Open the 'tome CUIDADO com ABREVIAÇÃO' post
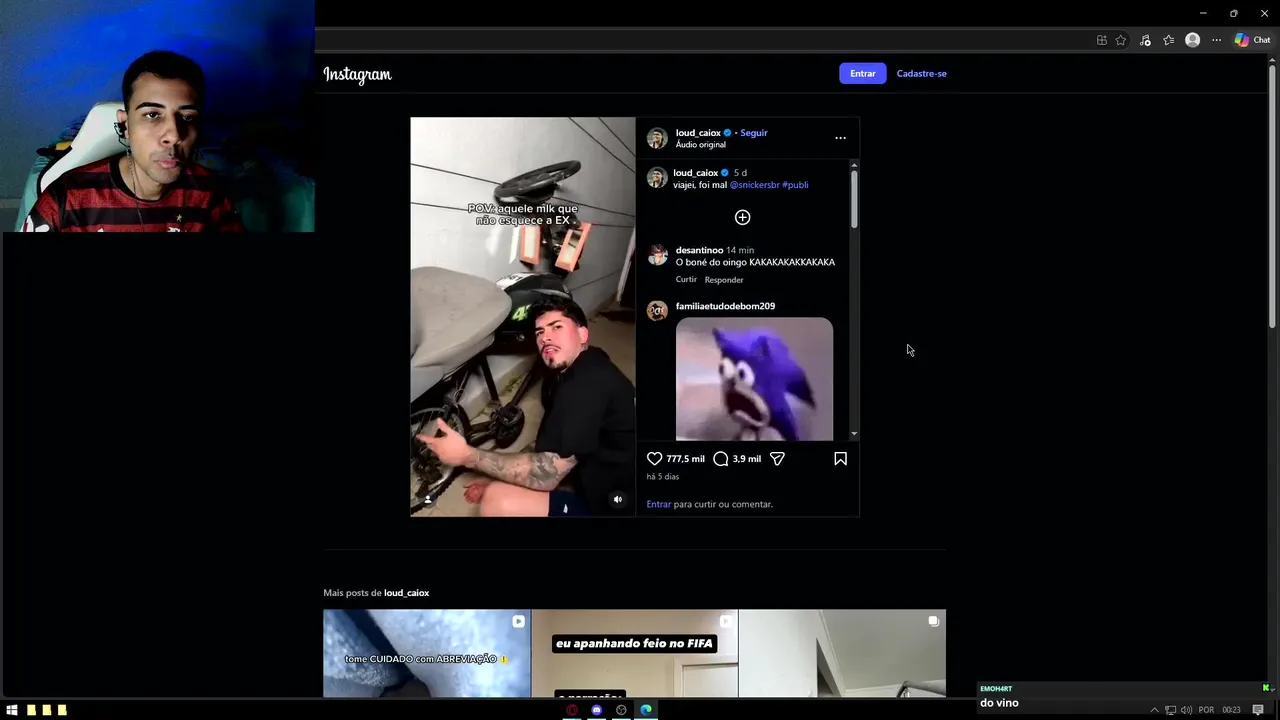1280x720 pixels. click(x=427, y=654)
